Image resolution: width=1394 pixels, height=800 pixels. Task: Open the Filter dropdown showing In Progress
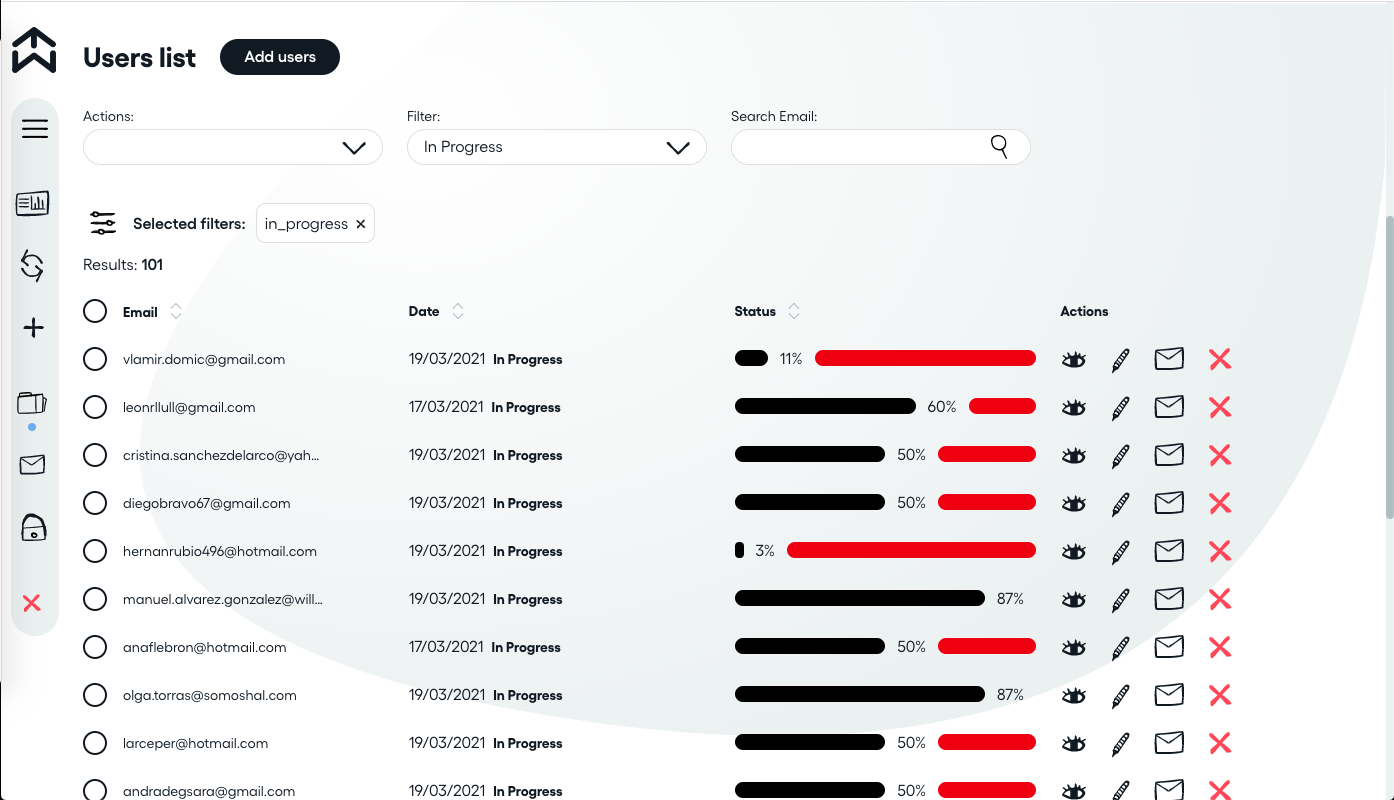tap(557, 147)
